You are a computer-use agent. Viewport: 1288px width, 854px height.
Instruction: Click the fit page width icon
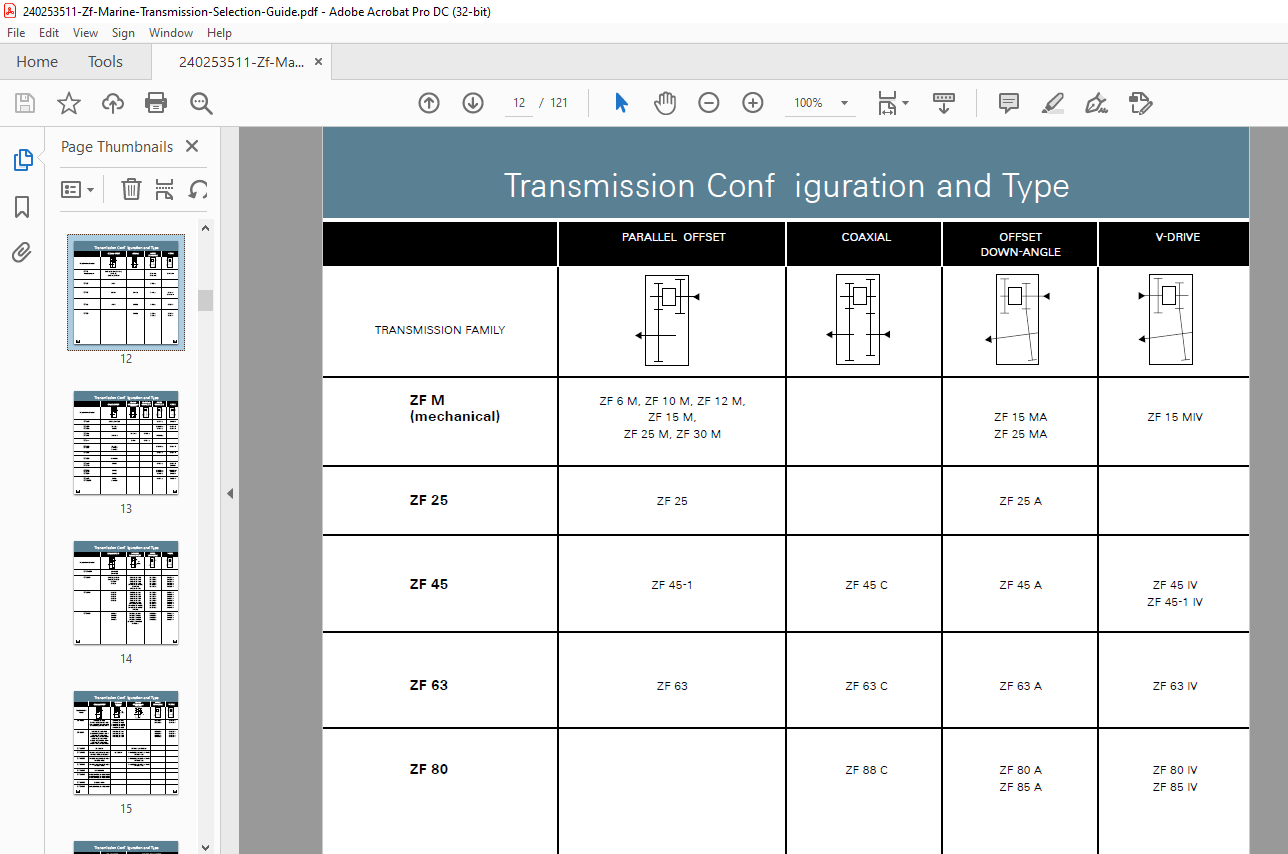click(x=887, y=103)
